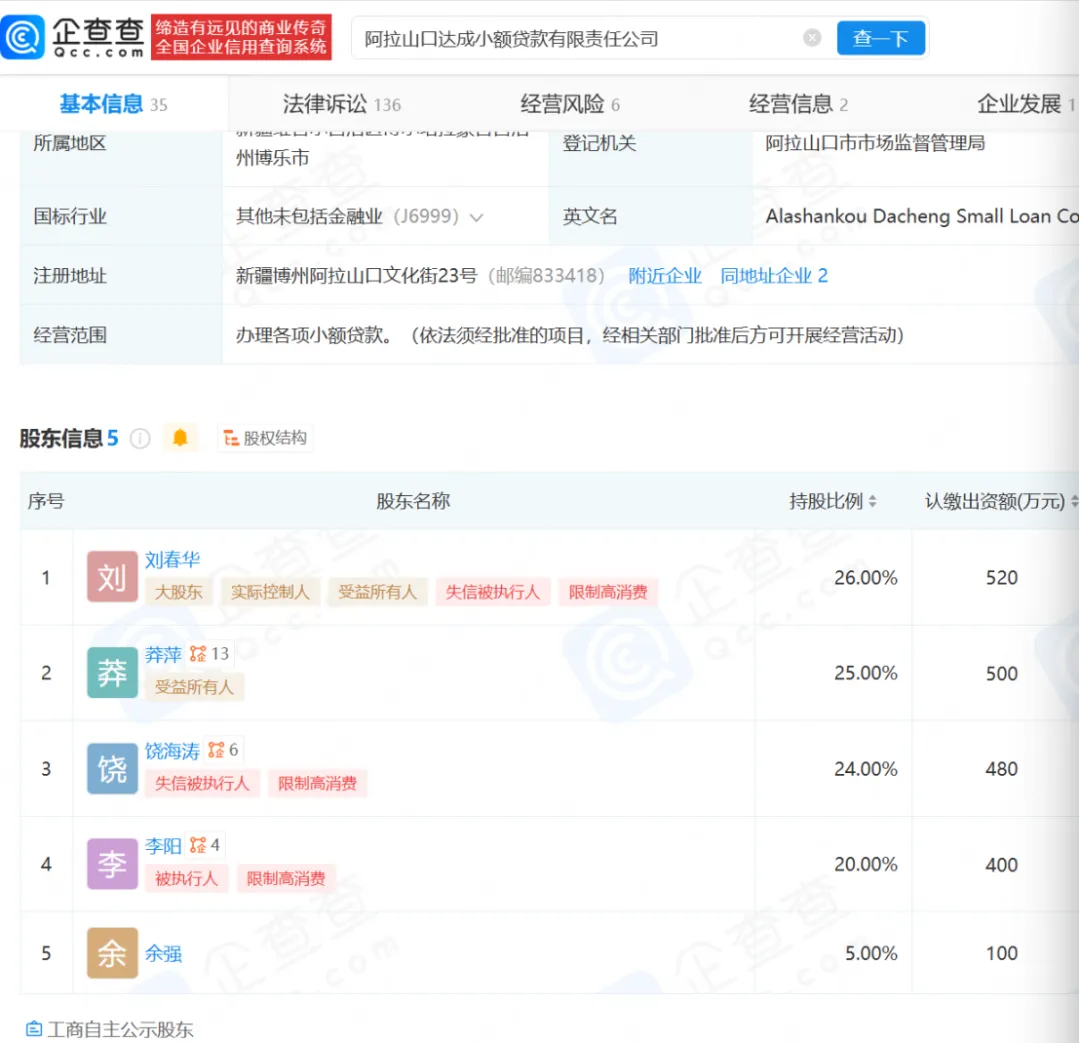
Task: Expand the 国标行业 J6999 dropdown
Action: click(x=476, y=217)
